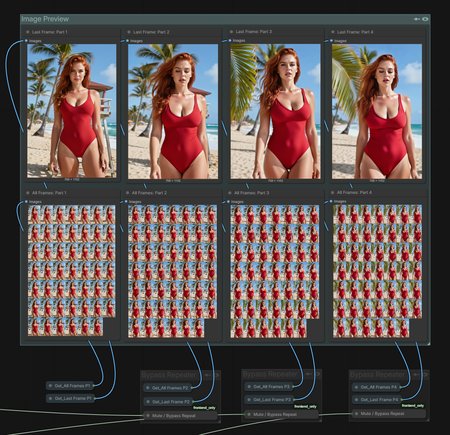The image size is (450, 435).
Task: Click images input port of Last Frame: Part 2
Action: click(x=127, y=41)
